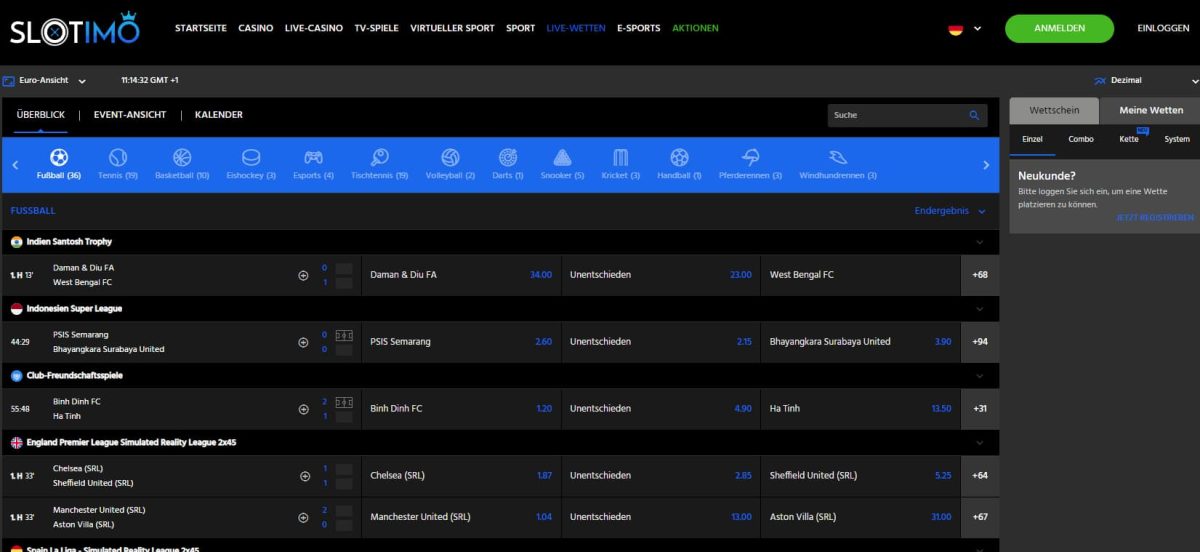Click the search magnifier icon
This screenshot has width=1200, height=552.
point(974,116)
